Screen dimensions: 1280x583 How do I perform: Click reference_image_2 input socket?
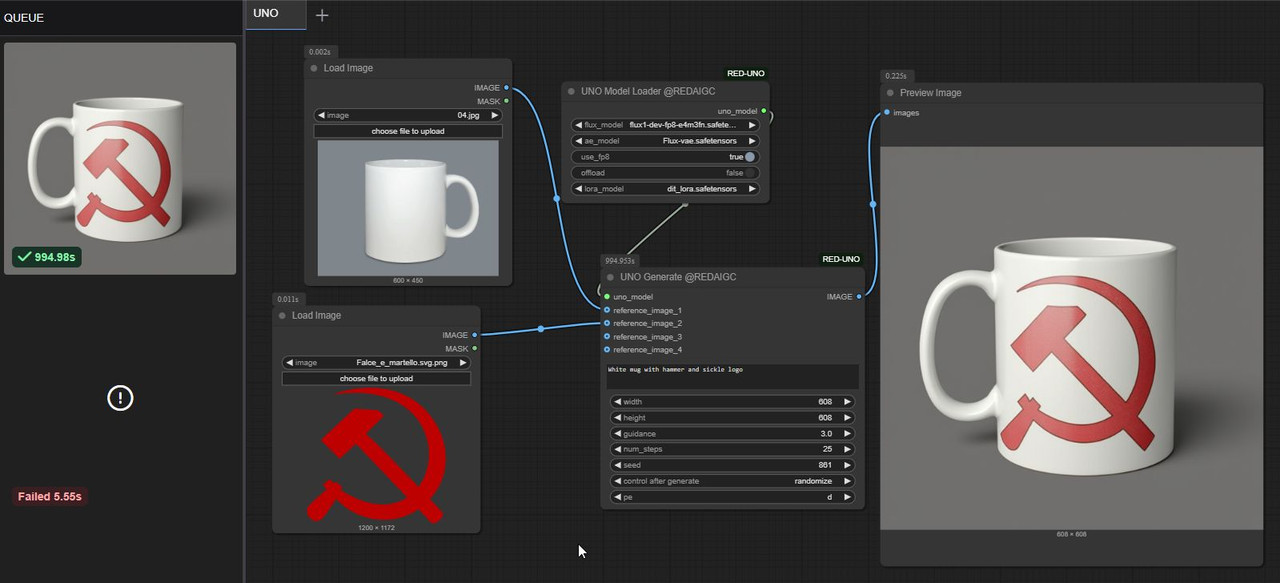[x=607, y=323]
